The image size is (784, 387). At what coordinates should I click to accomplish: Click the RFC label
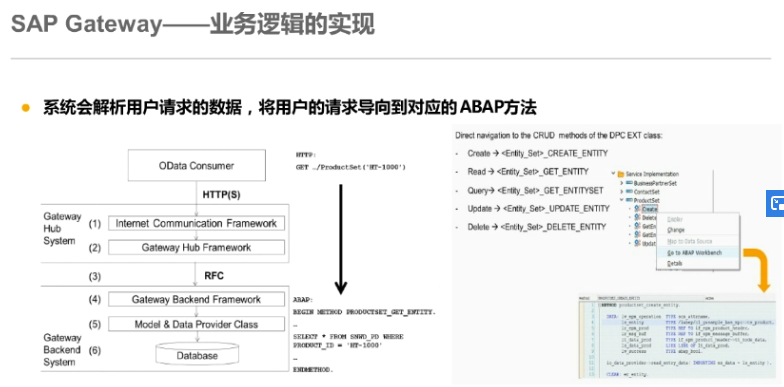pyautogui.click(x=214, y=276)
